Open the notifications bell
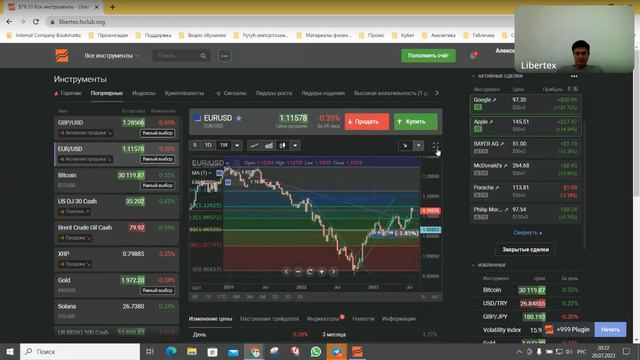Screen dimensions: 640x360 pyautogui.click(x=473, y=56)
